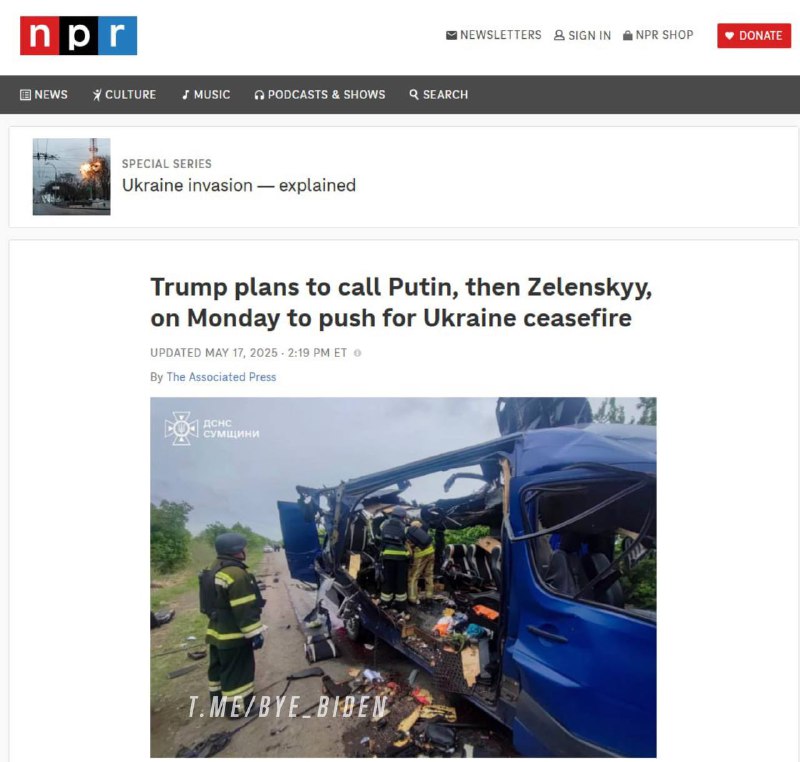Click the Newsletters envelope icon

[451, 35]
